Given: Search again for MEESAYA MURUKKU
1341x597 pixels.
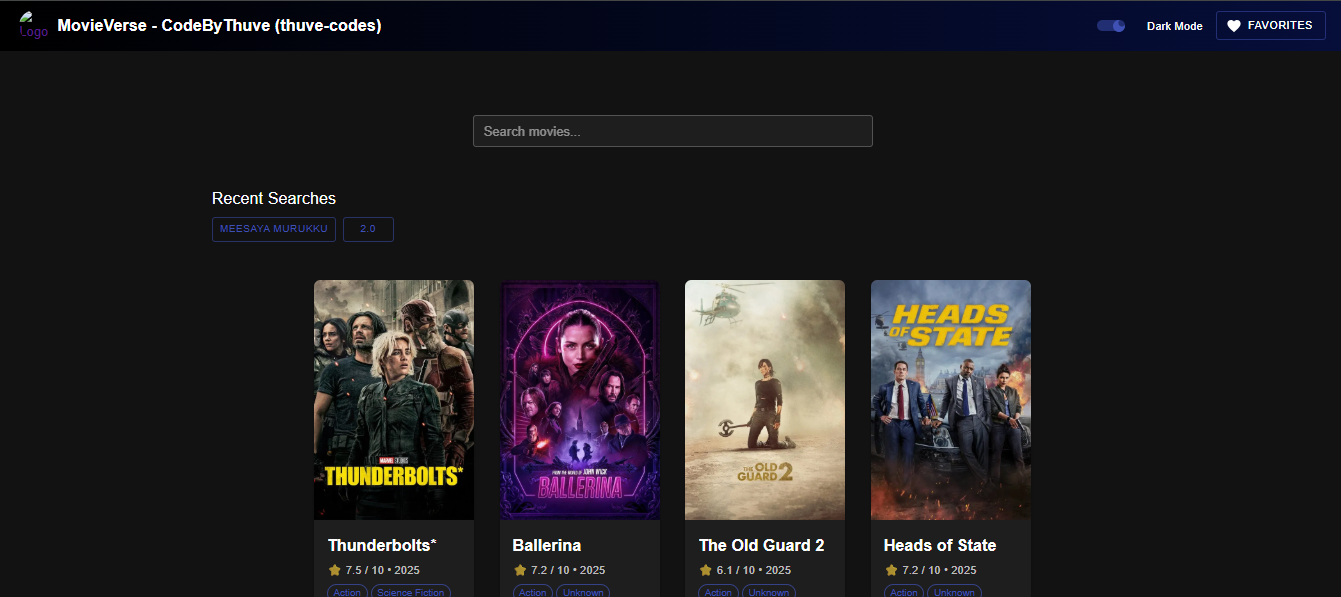Looking at the screenshot, I should (273, 229).
